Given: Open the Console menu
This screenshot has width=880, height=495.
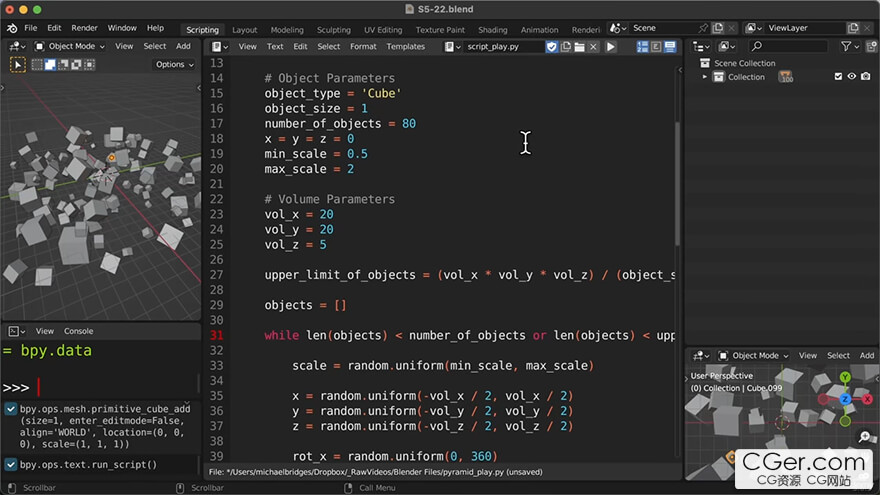Looking at the screenshot, I should click(x=79, y=332).
